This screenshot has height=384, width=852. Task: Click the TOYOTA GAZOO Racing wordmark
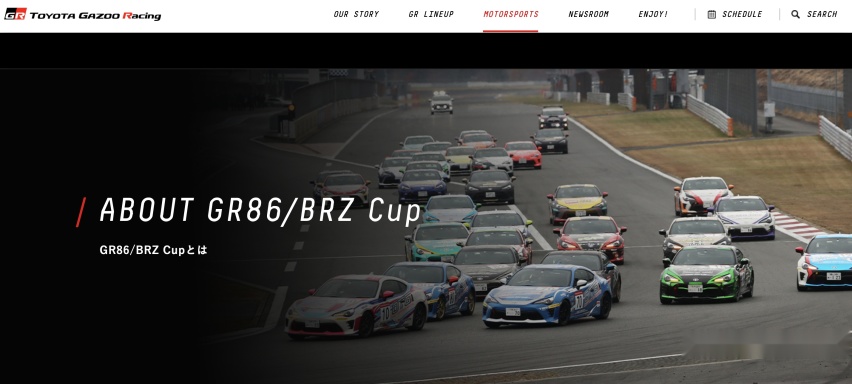pyautogui.click(x=95, y=16)
